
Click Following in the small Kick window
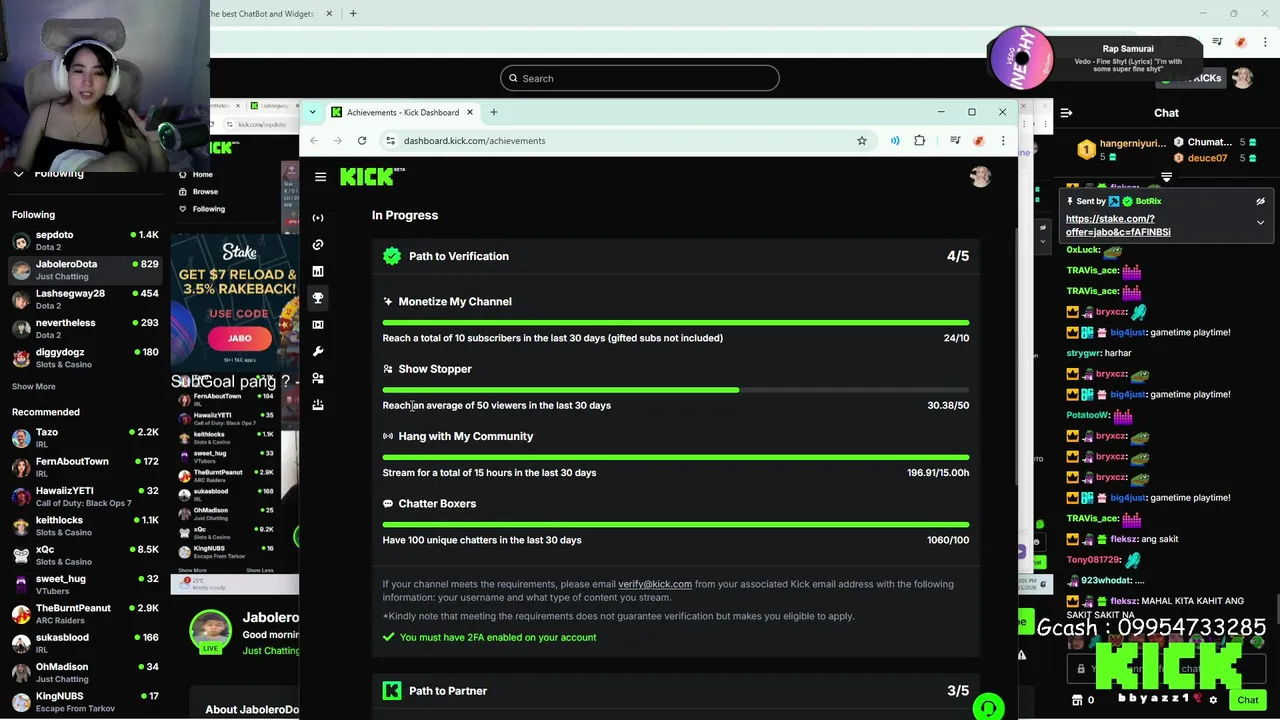coord(208,209)
